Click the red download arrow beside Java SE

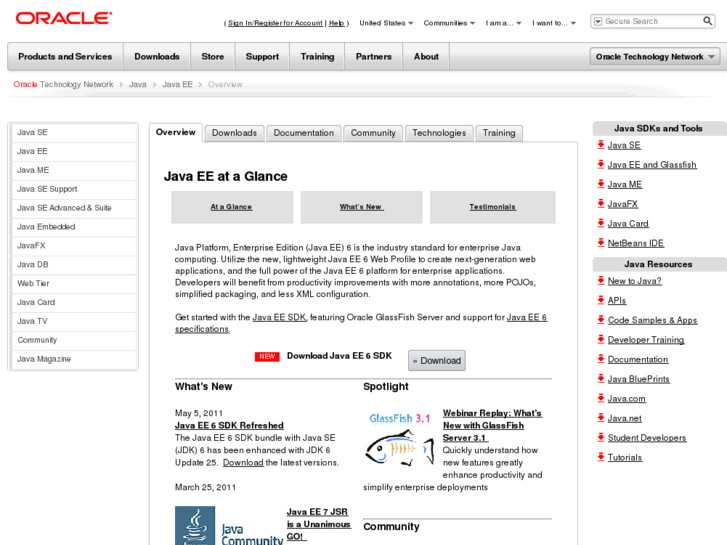click(601, 145)
